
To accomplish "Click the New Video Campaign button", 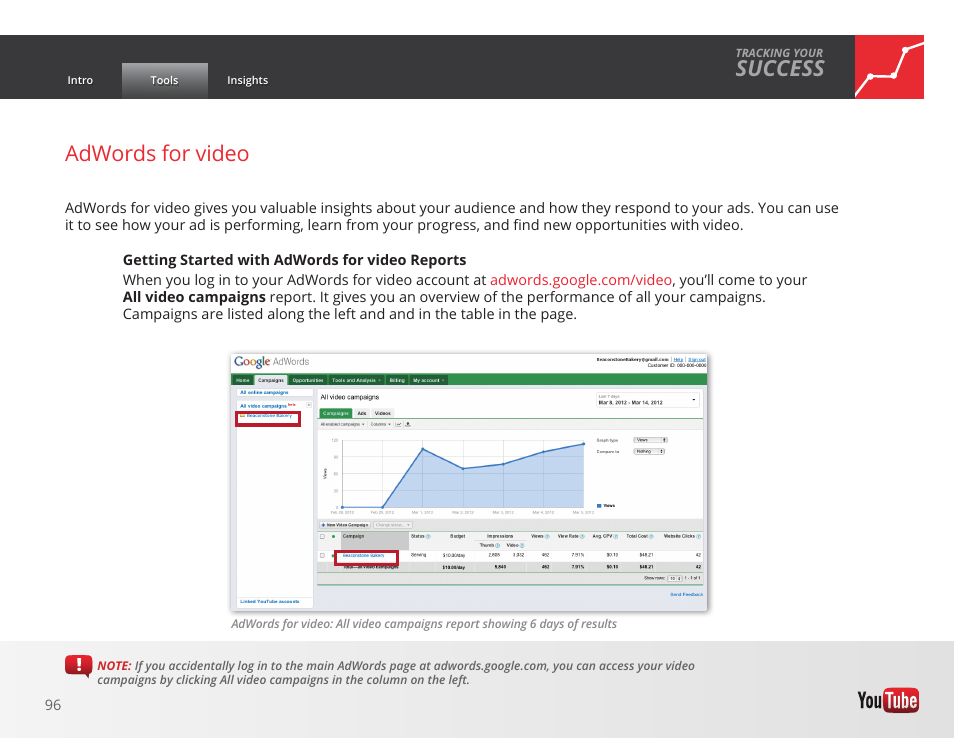I will click(x=345, y=525).
